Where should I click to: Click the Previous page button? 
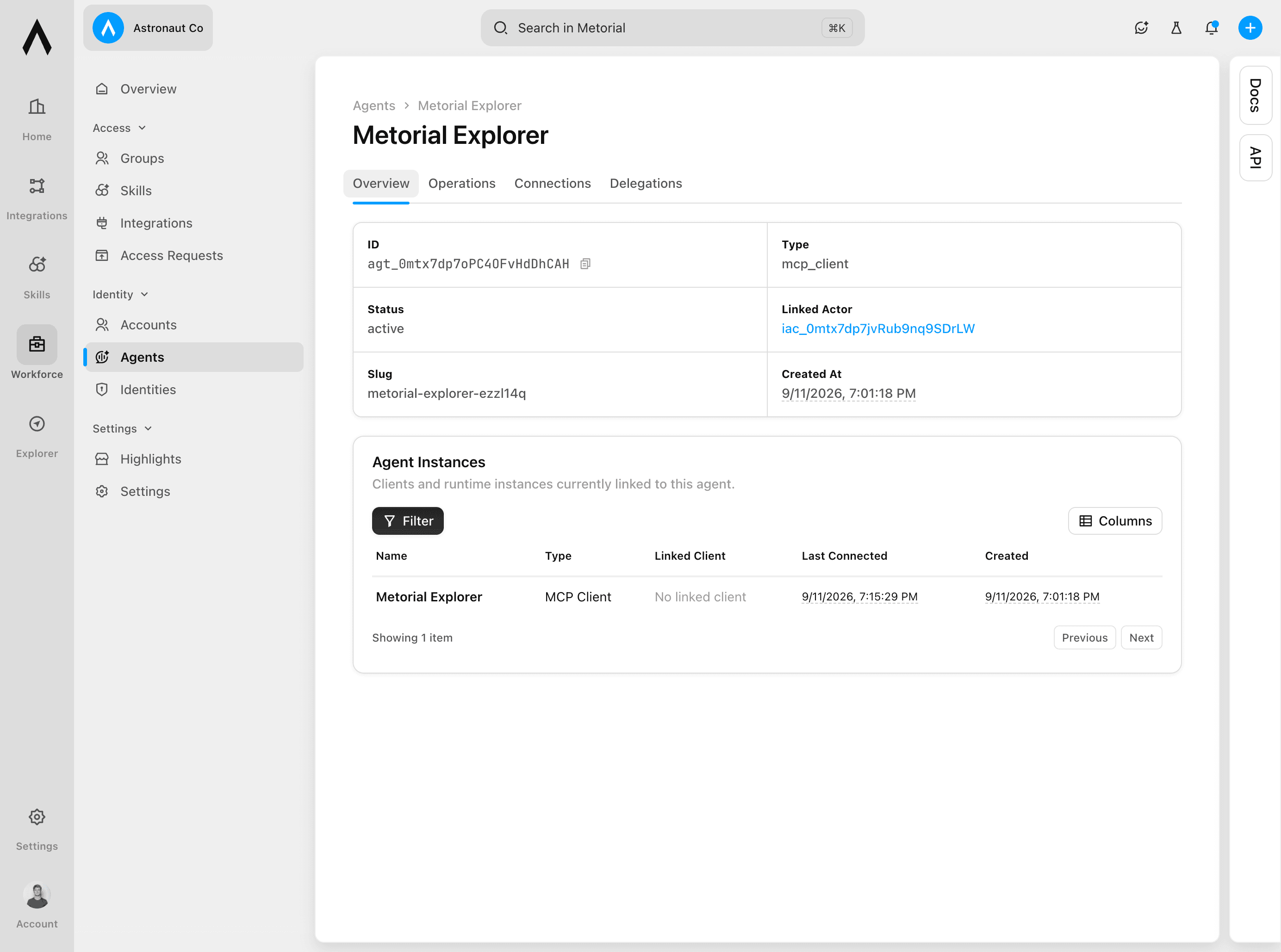1084,638
